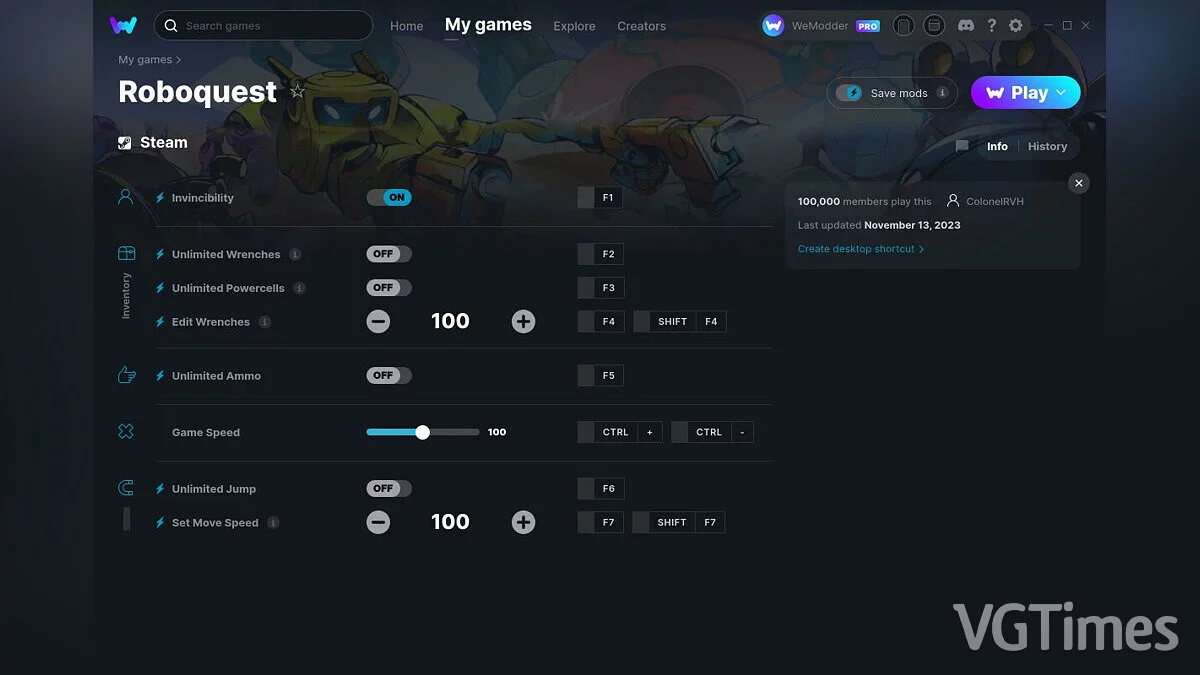Enable the Unlimited Jump toggle
The height and width of the screenshot is (675, 1200).
point(389,489)
